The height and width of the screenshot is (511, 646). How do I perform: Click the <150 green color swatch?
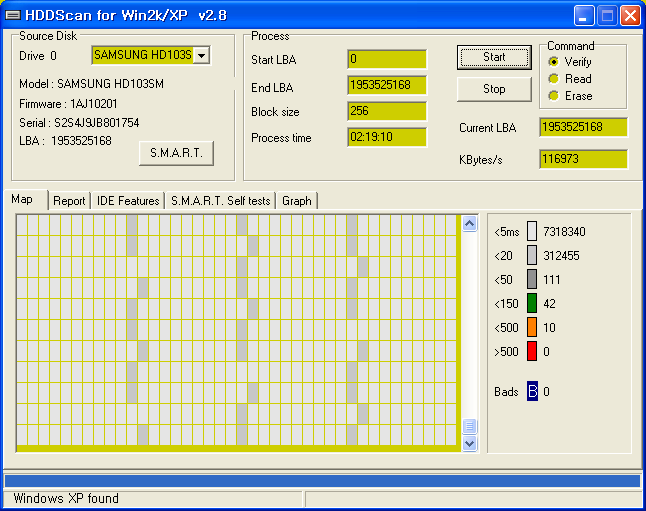(x=532, y=303)
